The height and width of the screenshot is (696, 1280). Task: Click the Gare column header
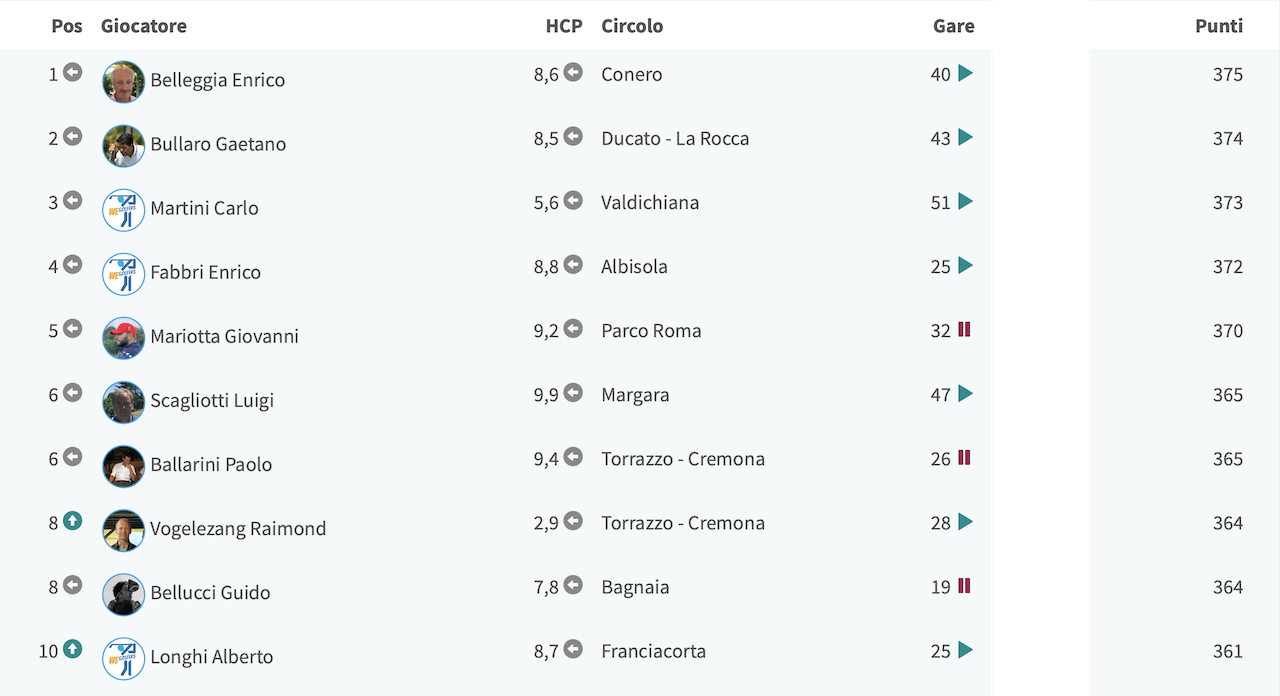[x=953, y=26]
